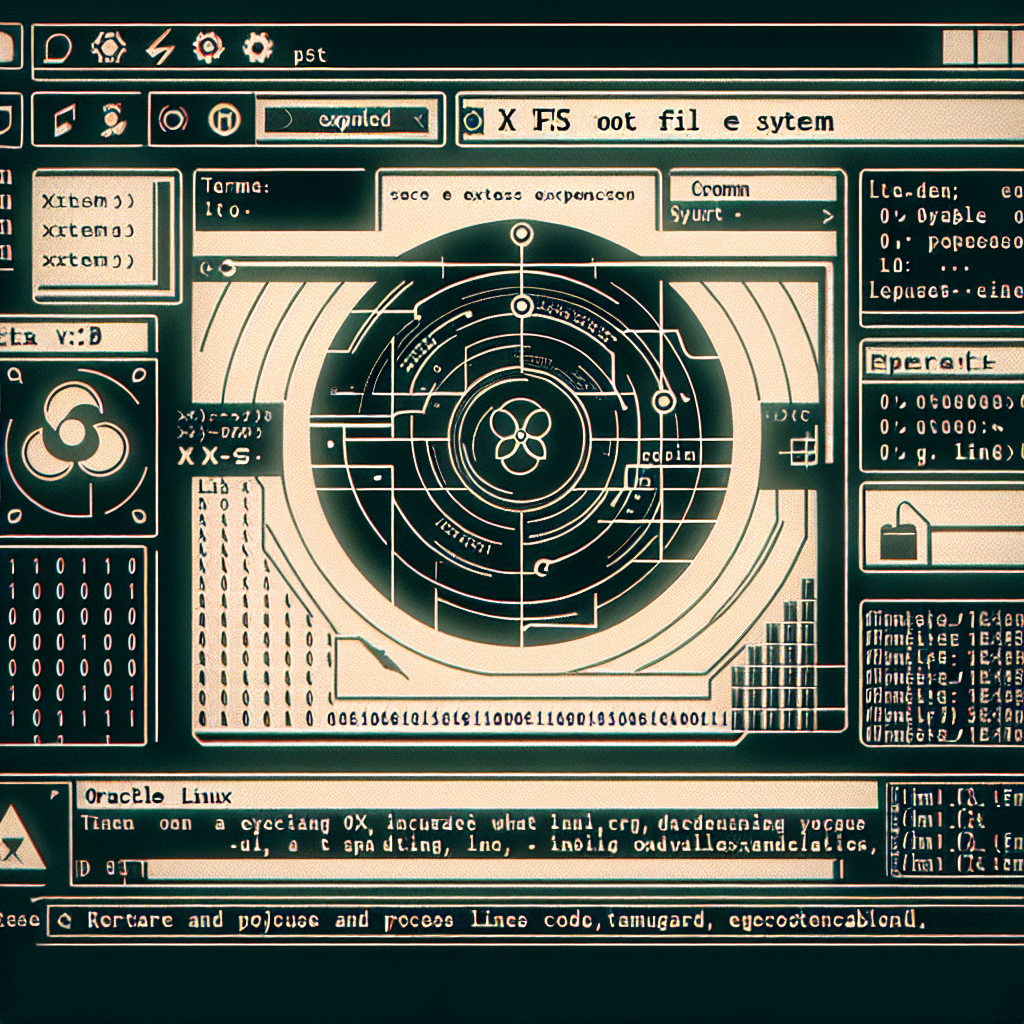Screen dimensions: 1024x1024
Task: Click the slider knob at left of the horizontal line
Action: point(227,268)
